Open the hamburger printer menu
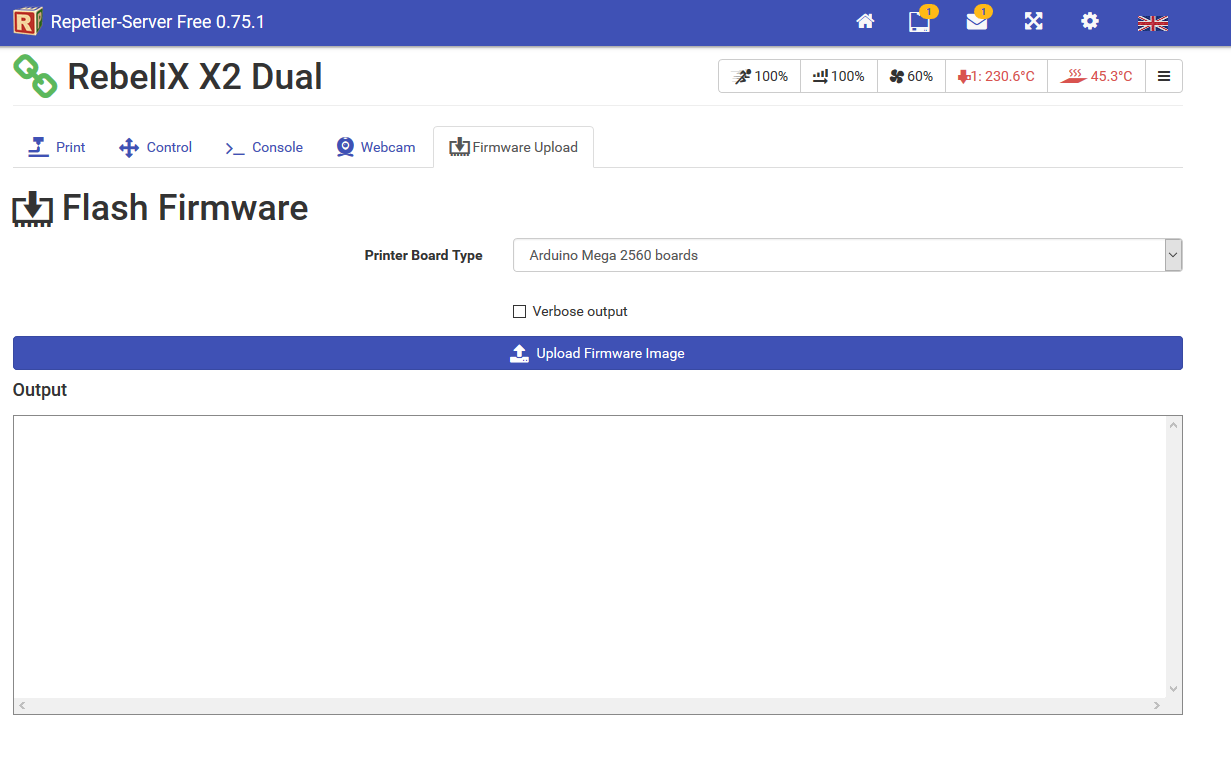The height and width of the screenshot is (769, 1231). tap(1164, 76)
